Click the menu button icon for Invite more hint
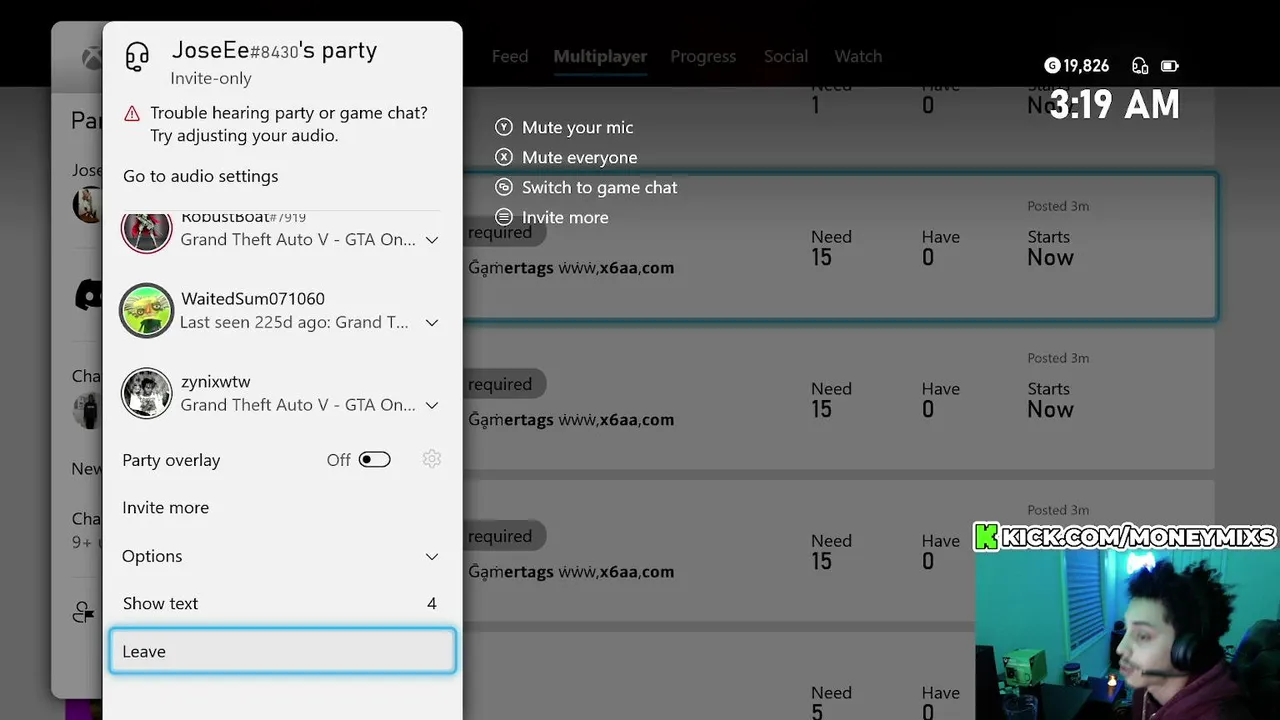This screenshot has width=1280, height=720. point(504,217)
